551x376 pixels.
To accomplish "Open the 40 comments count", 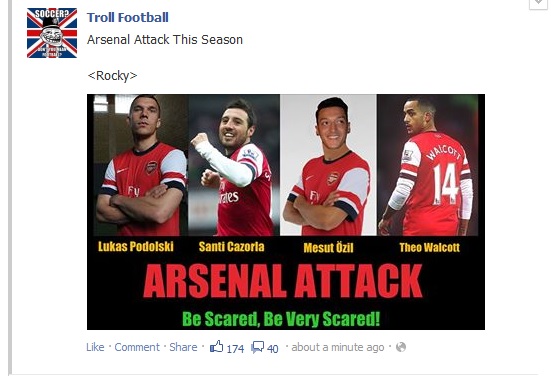I will click(x=273, y=349).
